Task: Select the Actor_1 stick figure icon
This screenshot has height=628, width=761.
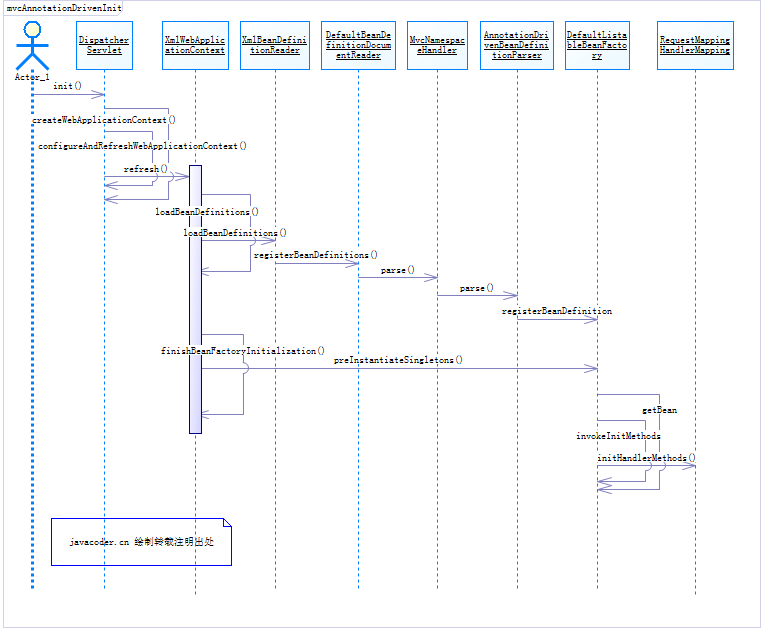Action: (x=32, y=46)
